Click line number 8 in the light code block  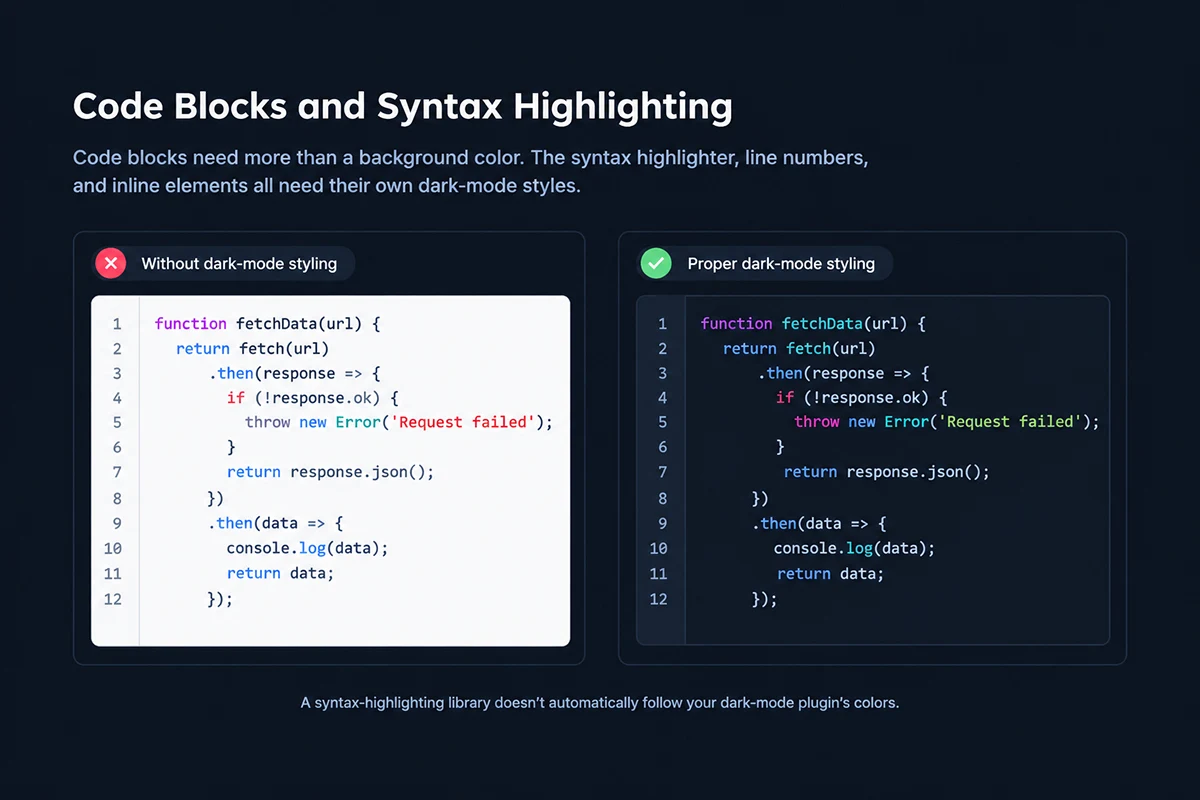(x=117, y=498)
